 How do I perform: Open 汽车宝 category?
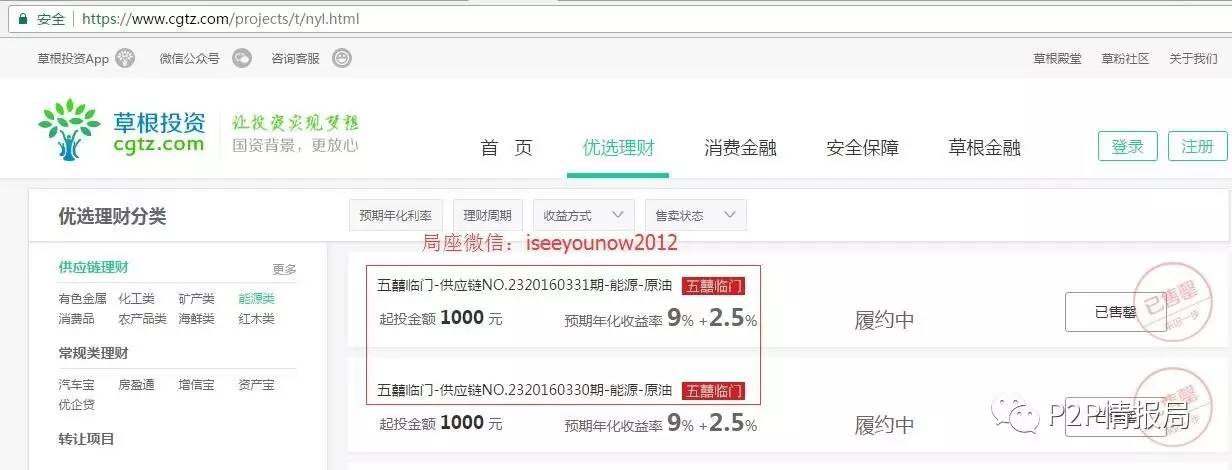(x=76, y=384)
